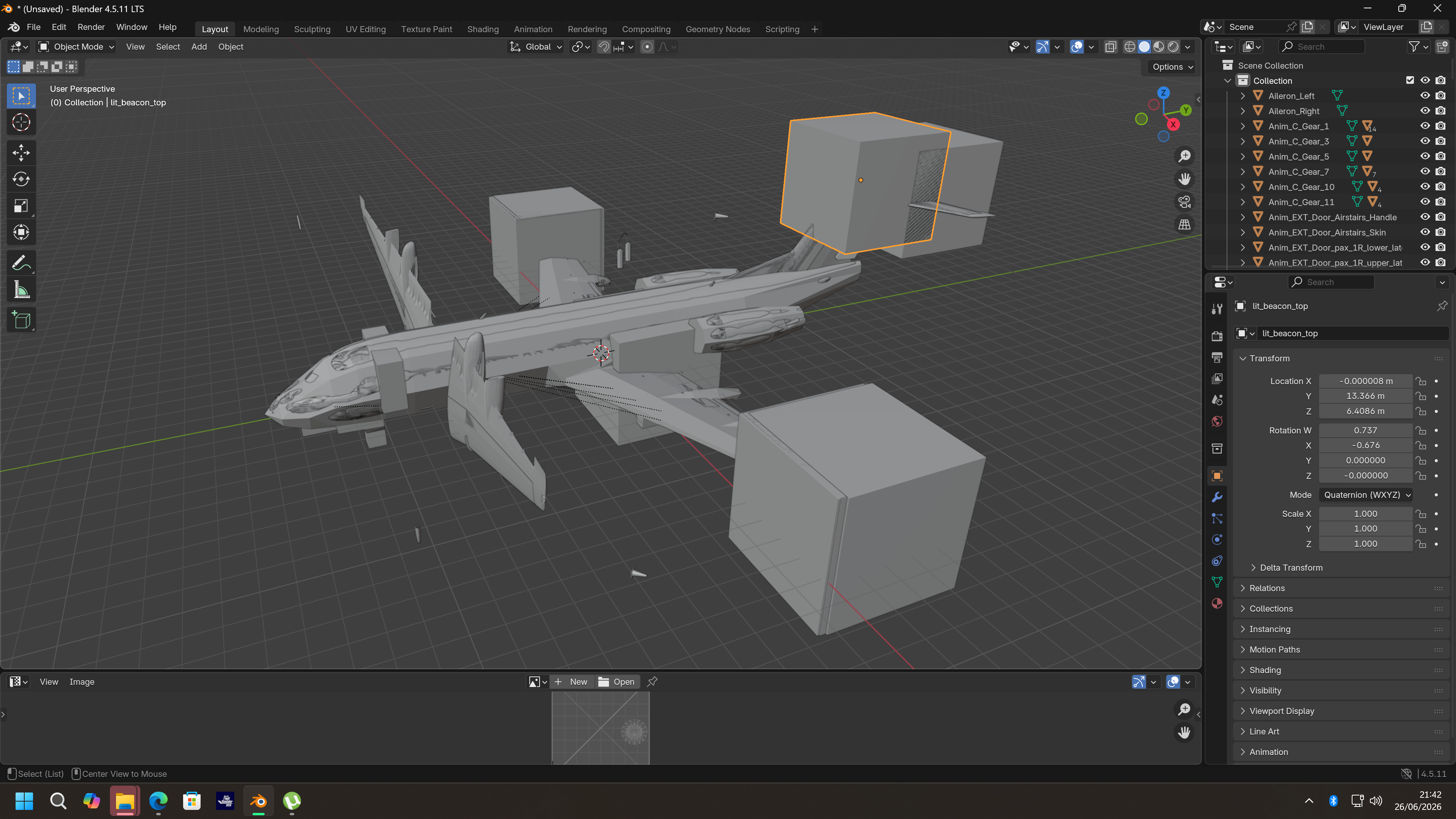This screenshot has height=819, width=1456.
Task: Switch to the Shading workspace tab
Action: [483, 29]
